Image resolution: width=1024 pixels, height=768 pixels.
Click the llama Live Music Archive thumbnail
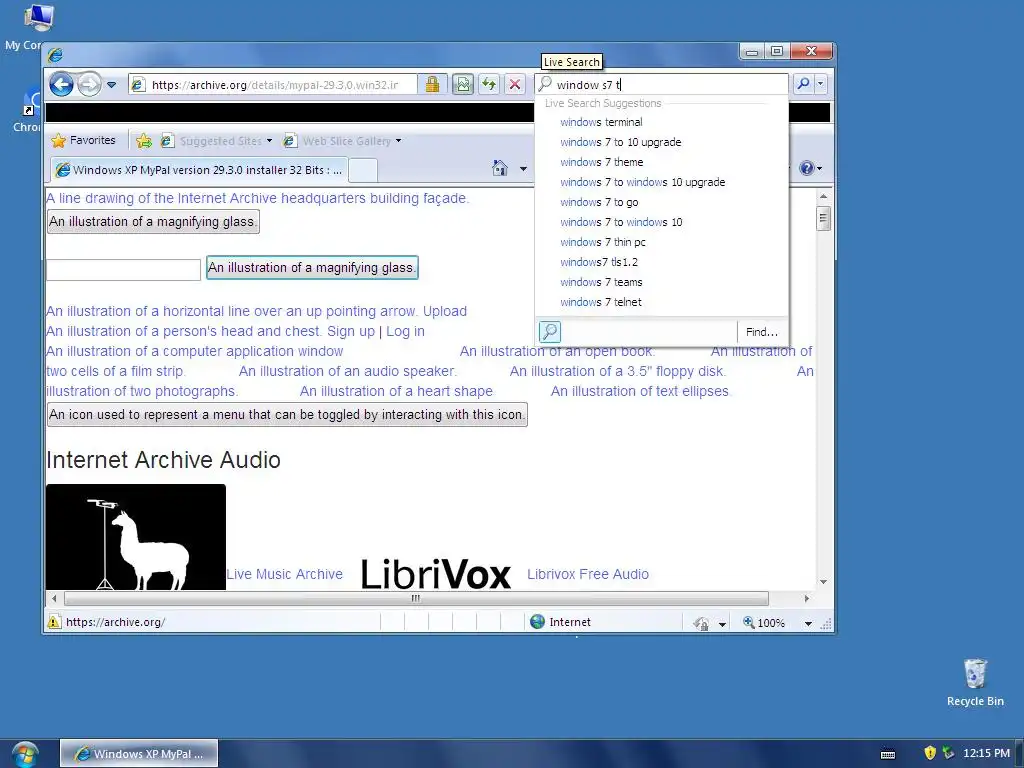click(x=136, y=537)
